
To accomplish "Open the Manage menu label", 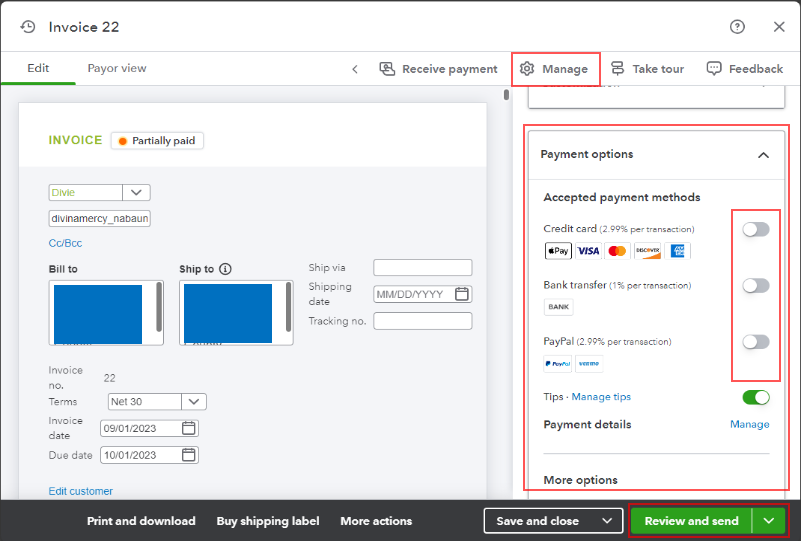I will pos(564,68).
